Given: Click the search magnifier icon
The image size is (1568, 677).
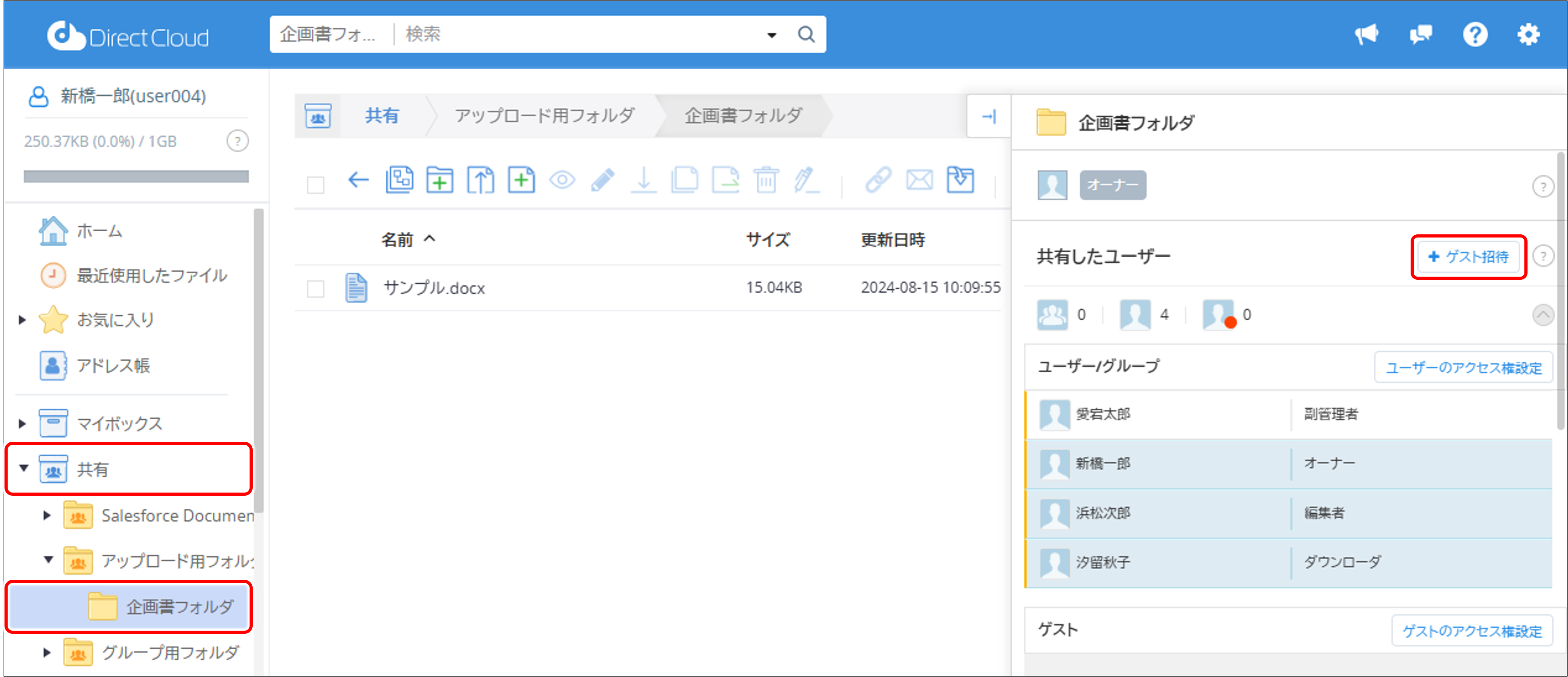Looking at the screenshot, I should [x=806, y=35].
